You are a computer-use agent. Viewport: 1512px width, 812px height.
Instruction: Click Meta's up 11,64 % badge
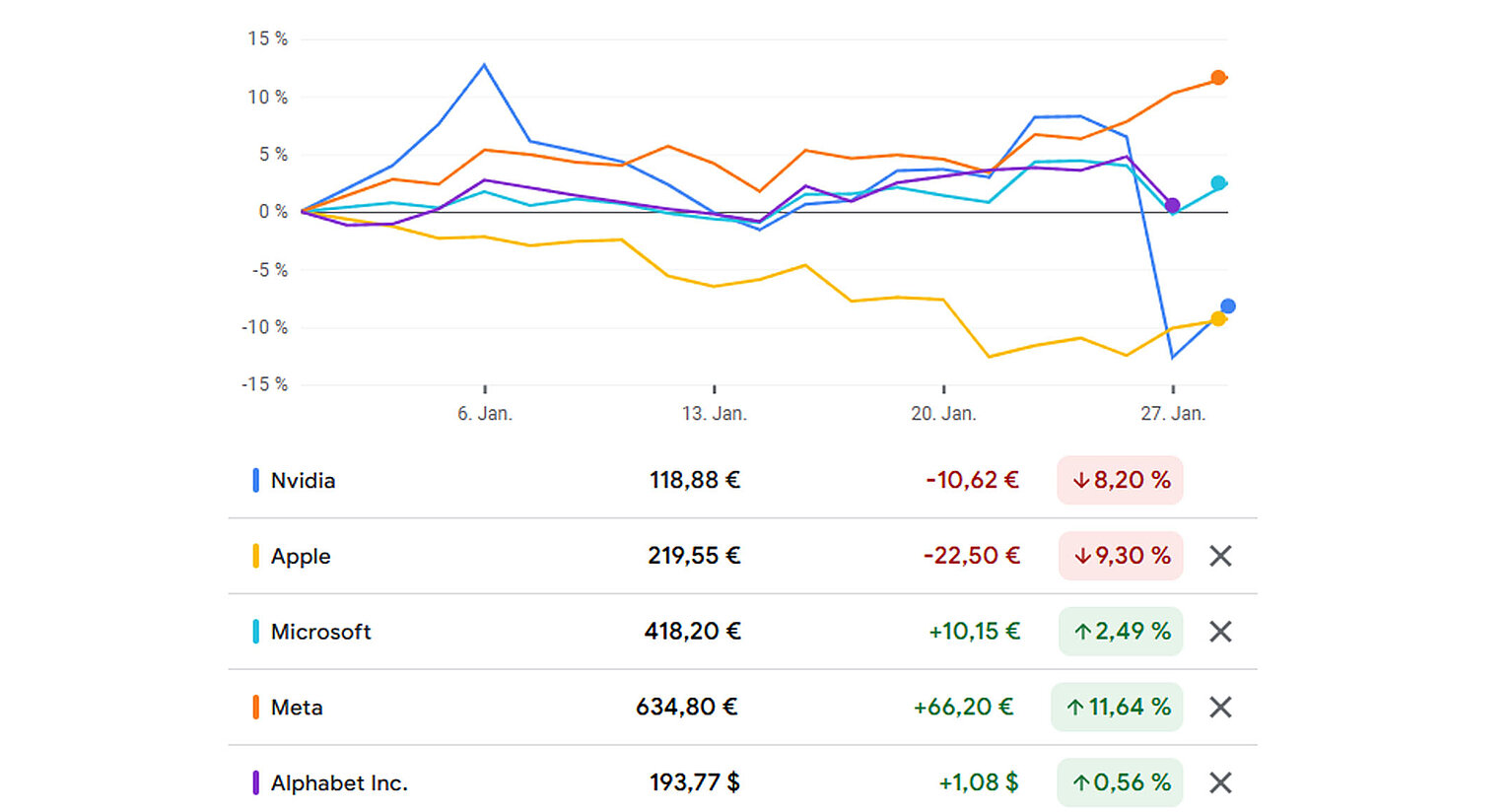click(x=1117, y=708)
